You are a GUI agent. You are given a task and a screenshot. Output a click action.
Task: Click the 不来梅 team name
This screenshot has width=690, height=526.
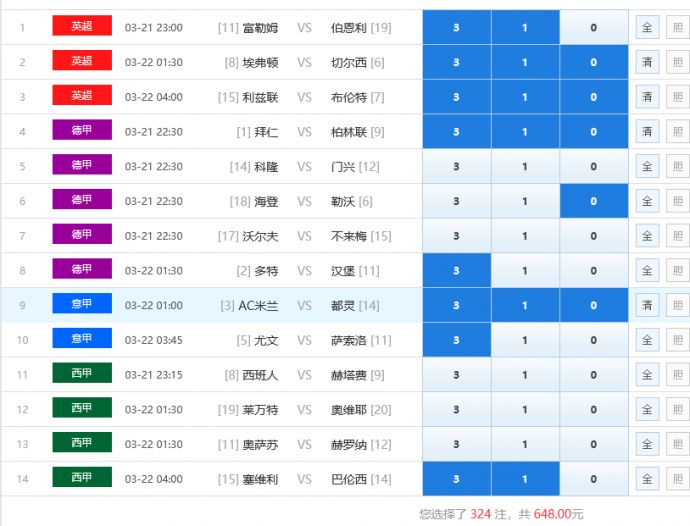pos(349,236)
